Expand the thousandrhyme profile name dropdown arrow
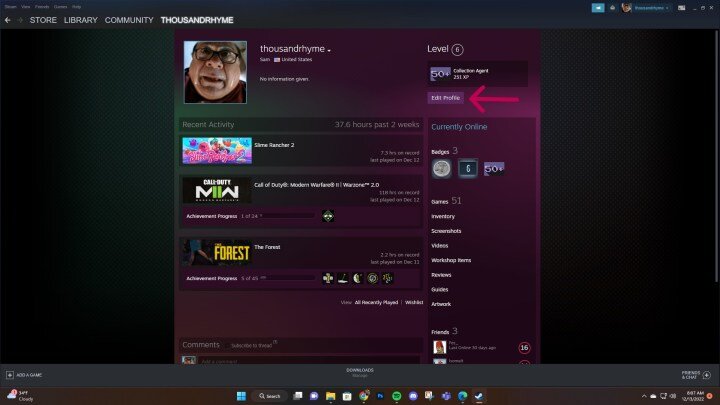The image size is (720, 405). 329,50
